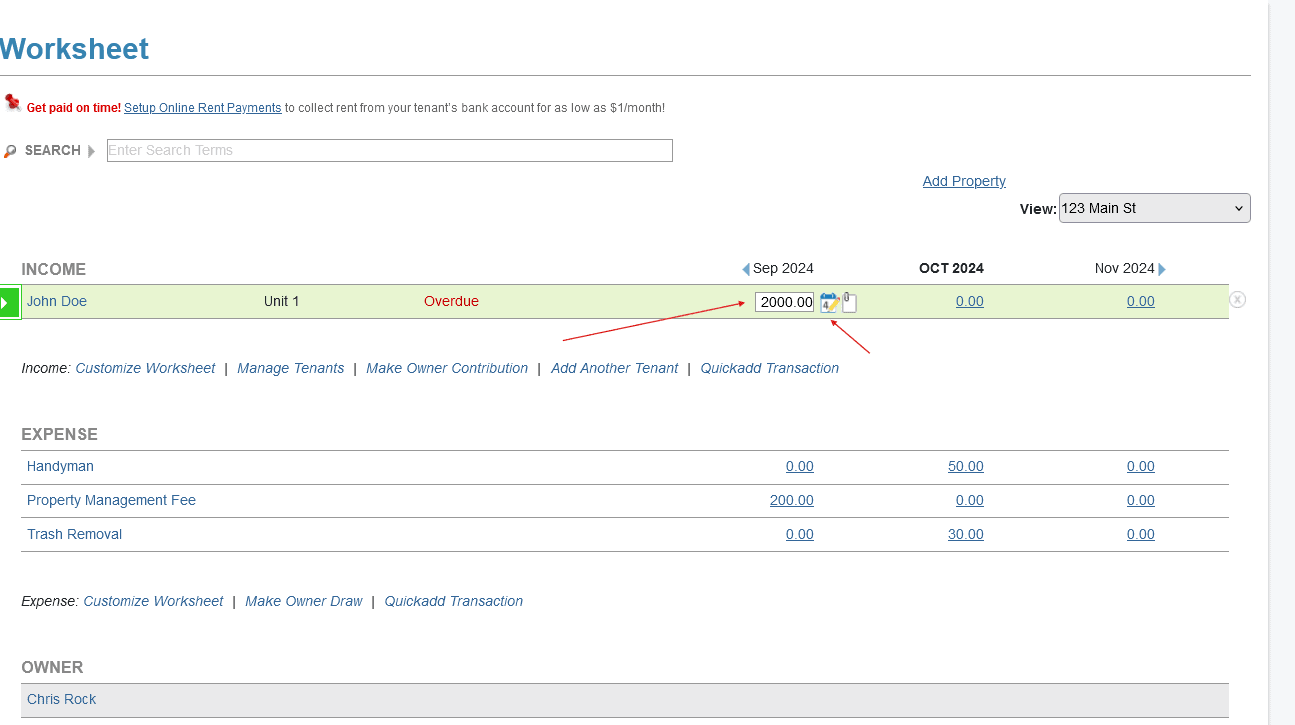Click Add Another Tenant link
Image resolution: width=1295 pixels, height=725 pixels.
click(614, 368)
